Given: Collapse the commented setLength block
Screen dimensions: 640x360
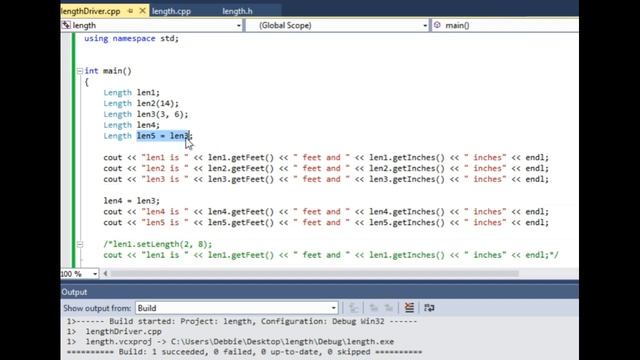Looking at the screenshot, I should pyautogui.click(x=80, y=244).
